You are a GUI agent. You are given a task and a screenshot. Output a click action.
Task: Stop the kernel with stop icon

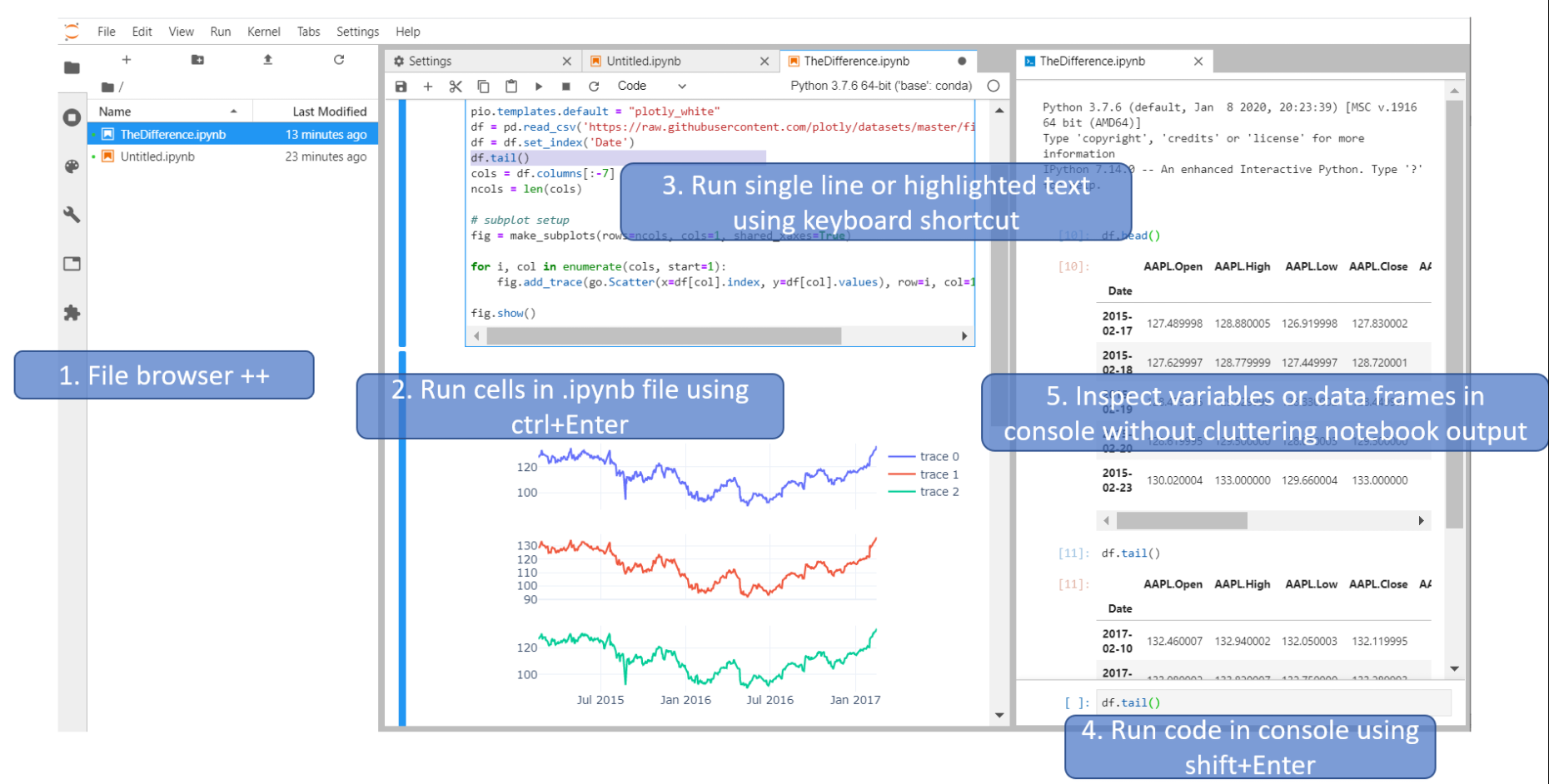(566, 86)
